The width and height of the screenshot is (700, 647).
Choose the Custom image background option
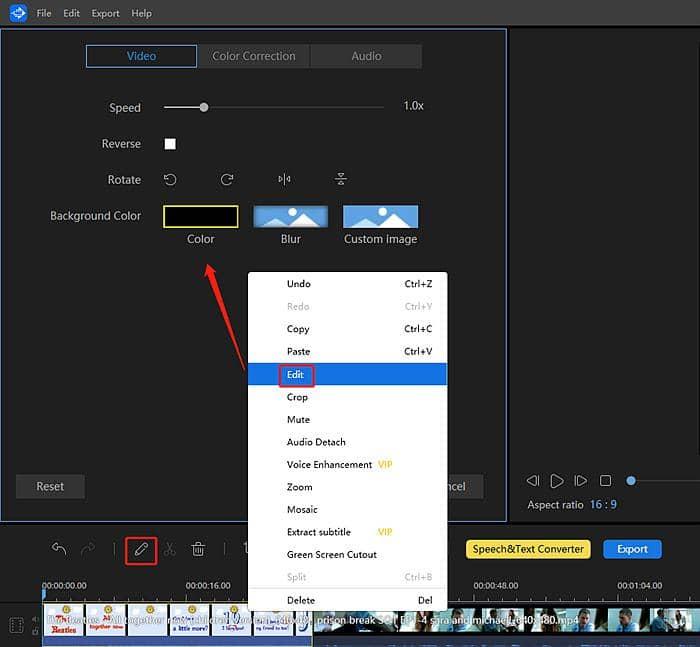pos(380,217)
